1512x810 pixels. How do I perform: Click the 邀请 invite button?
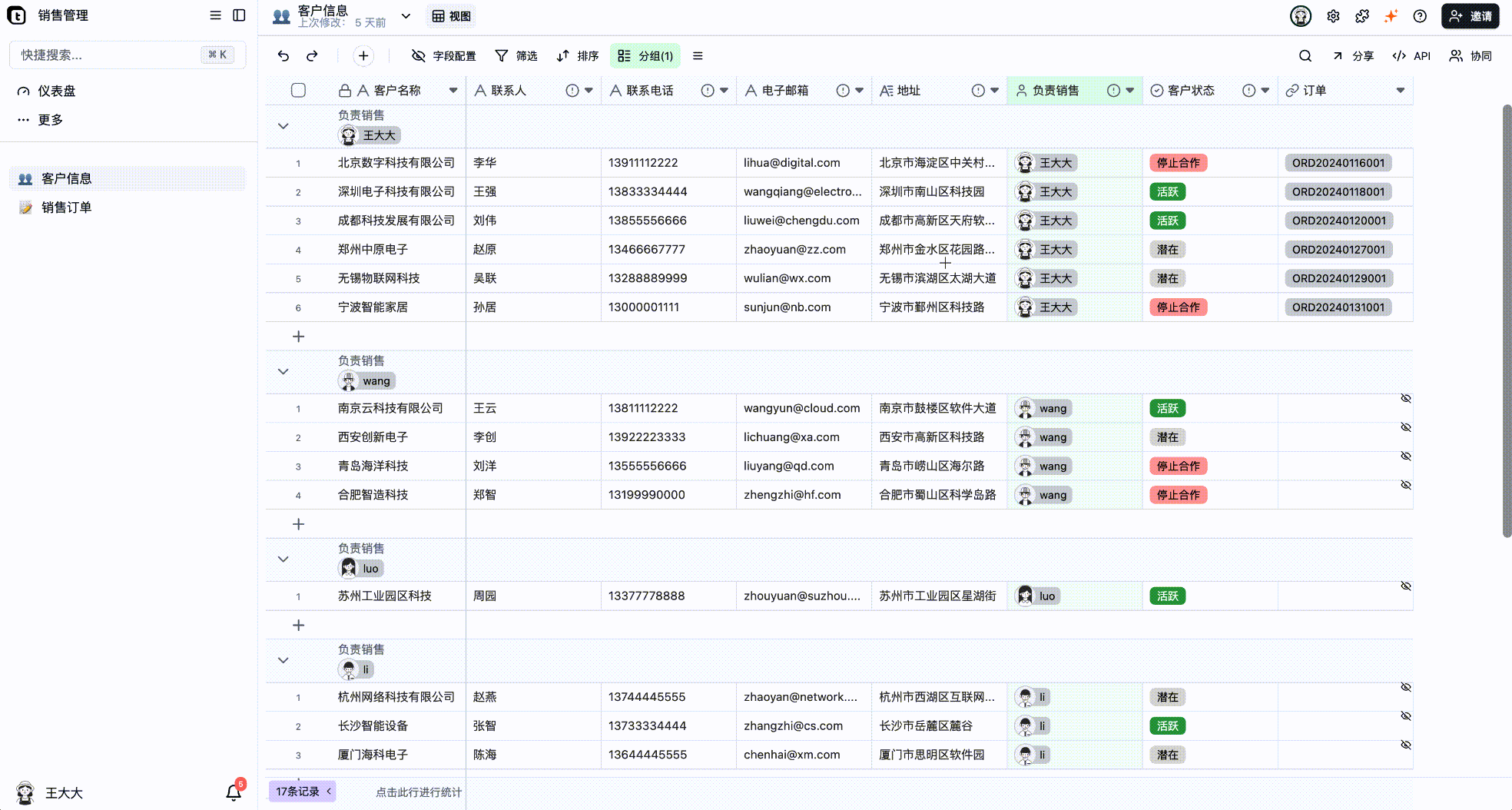click(1471, 16)
